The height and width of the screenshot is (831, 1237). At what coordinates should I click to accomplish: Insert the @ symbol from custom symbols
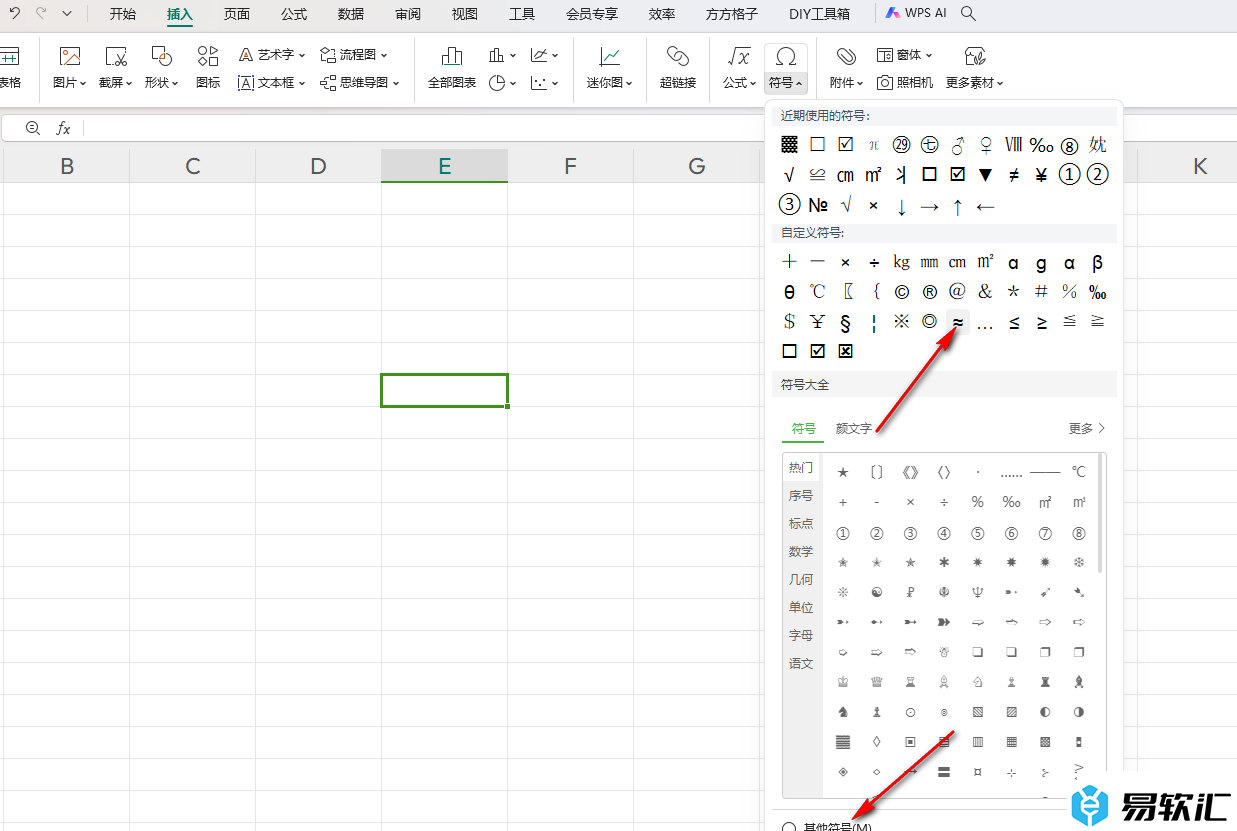tap(957, 292)
